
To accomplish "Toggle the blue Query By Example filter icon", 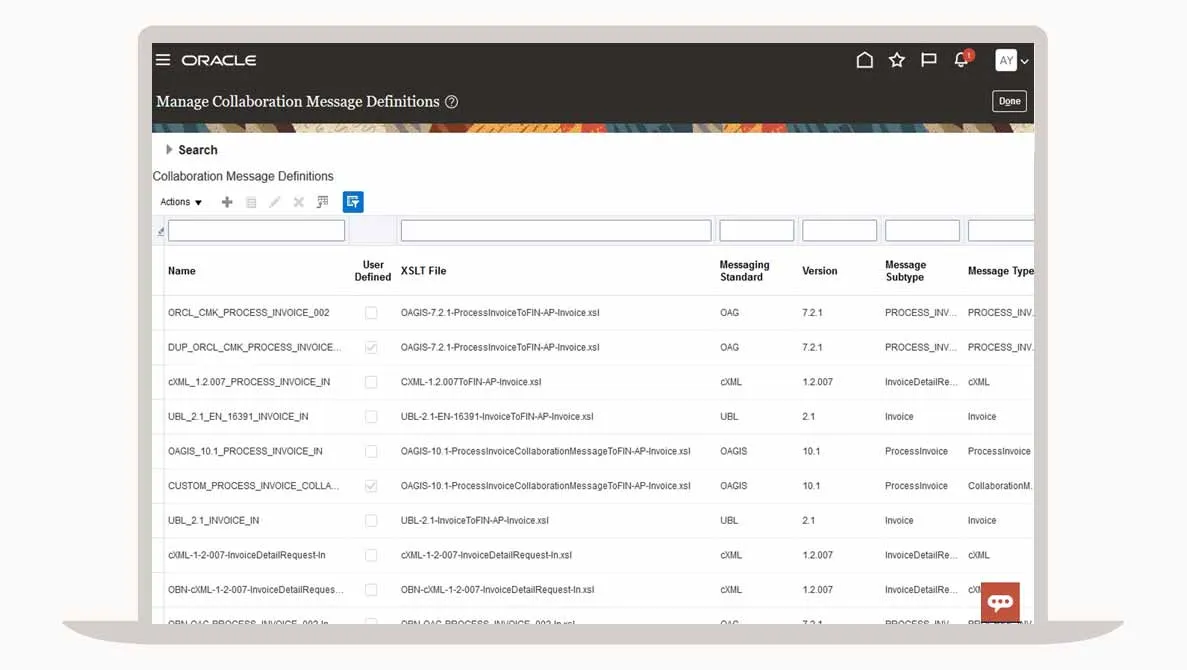I will point(352,202).
